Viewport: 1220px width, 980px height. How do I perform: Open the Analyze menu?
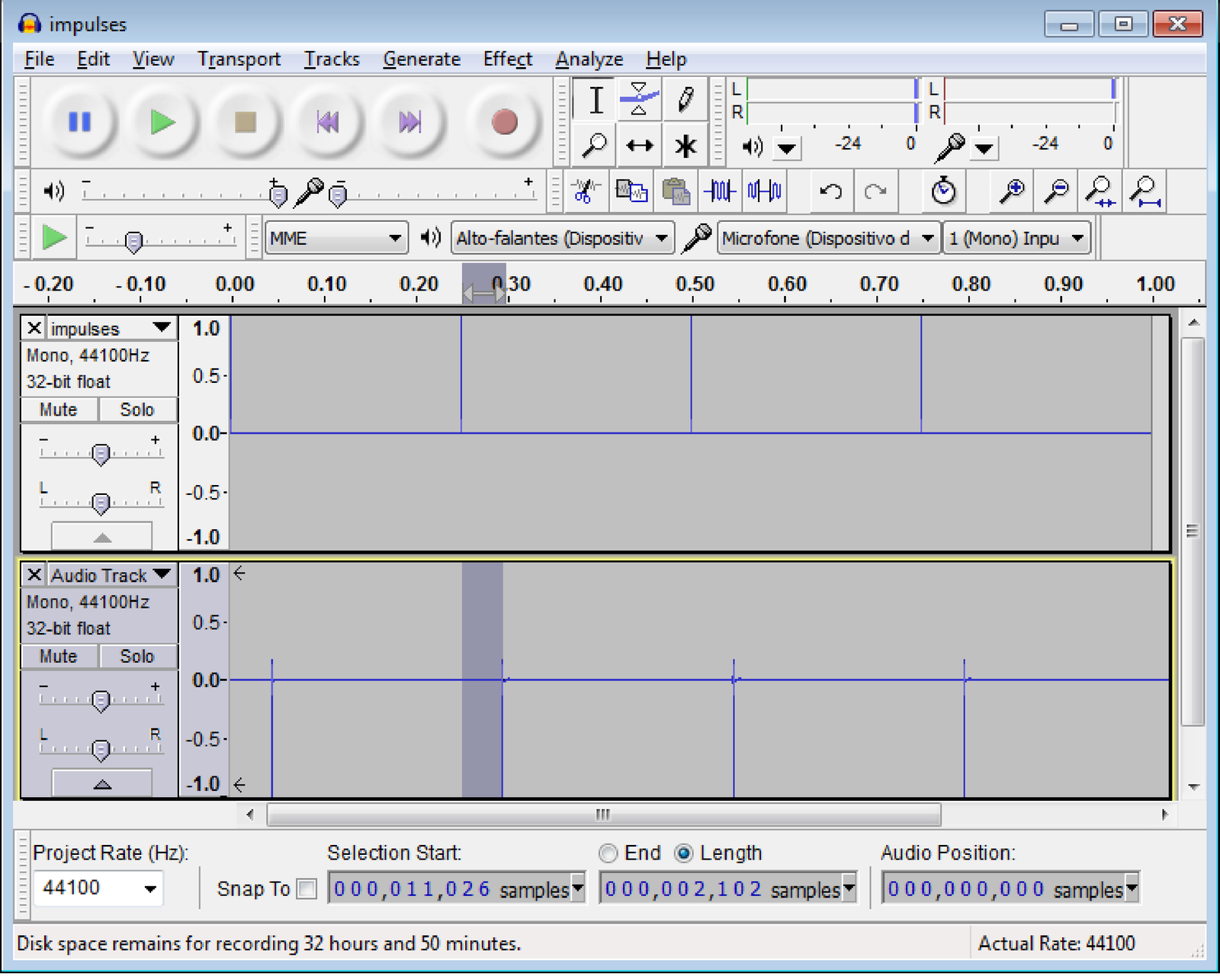589,59
